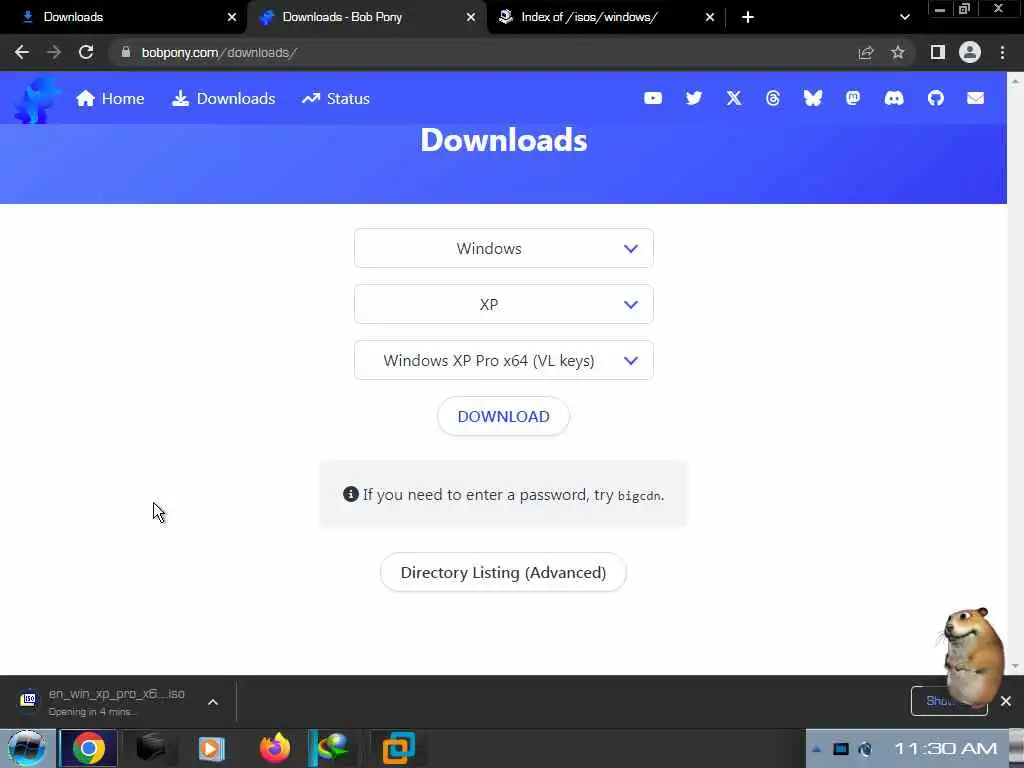View site information via the lock icon
1024x768 pixels.
pyautogui.click(x=125, y=52)
